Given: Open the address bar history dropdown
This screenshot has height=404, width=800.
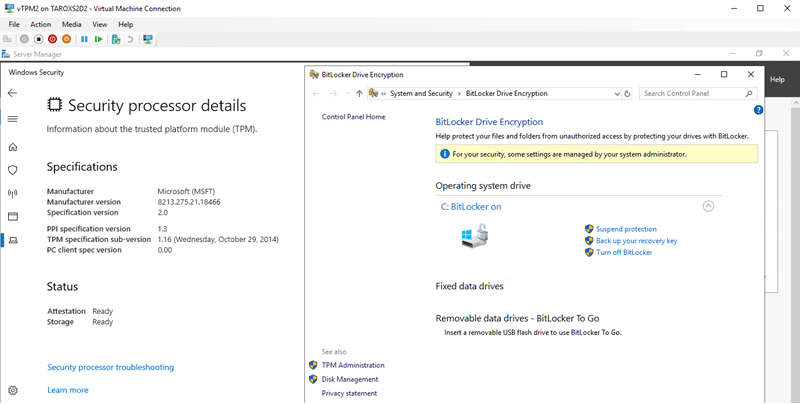Looking at the screenshot, I should (x=617, y=94).
